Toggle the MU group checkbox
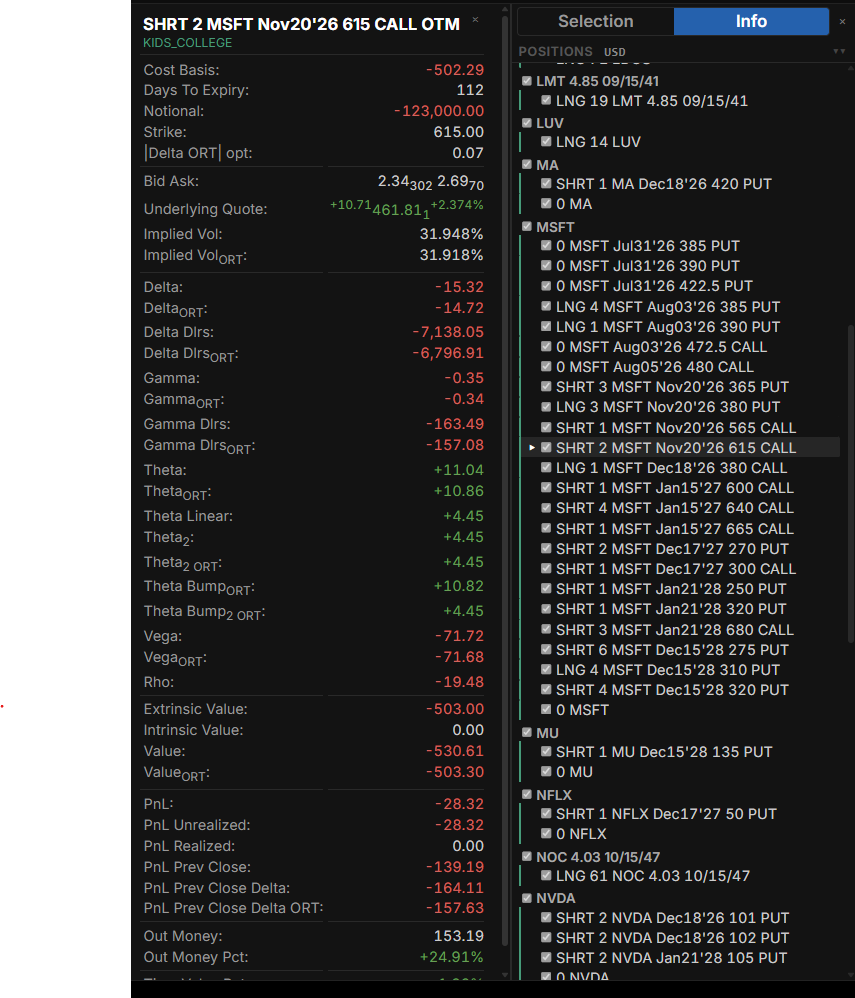Screen dimensions: 855x998 point(526,732)
